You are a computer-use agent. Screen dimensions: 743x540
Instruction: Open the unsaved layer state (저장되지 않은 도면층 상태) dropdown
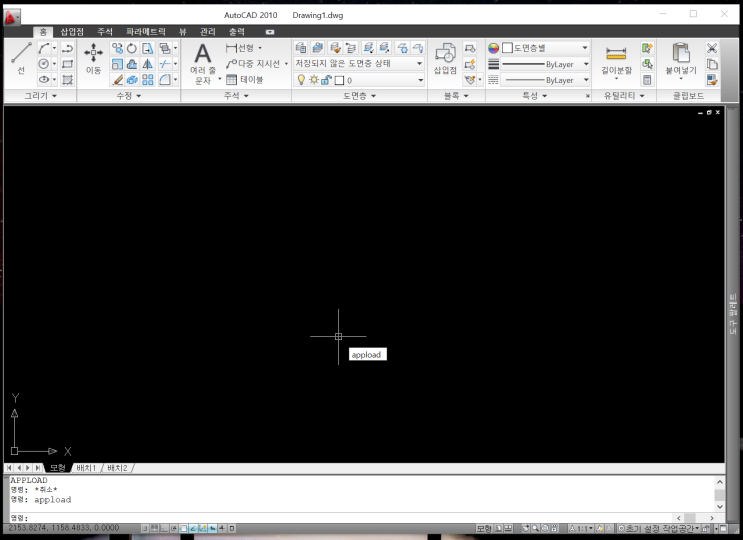click(359, 63)
